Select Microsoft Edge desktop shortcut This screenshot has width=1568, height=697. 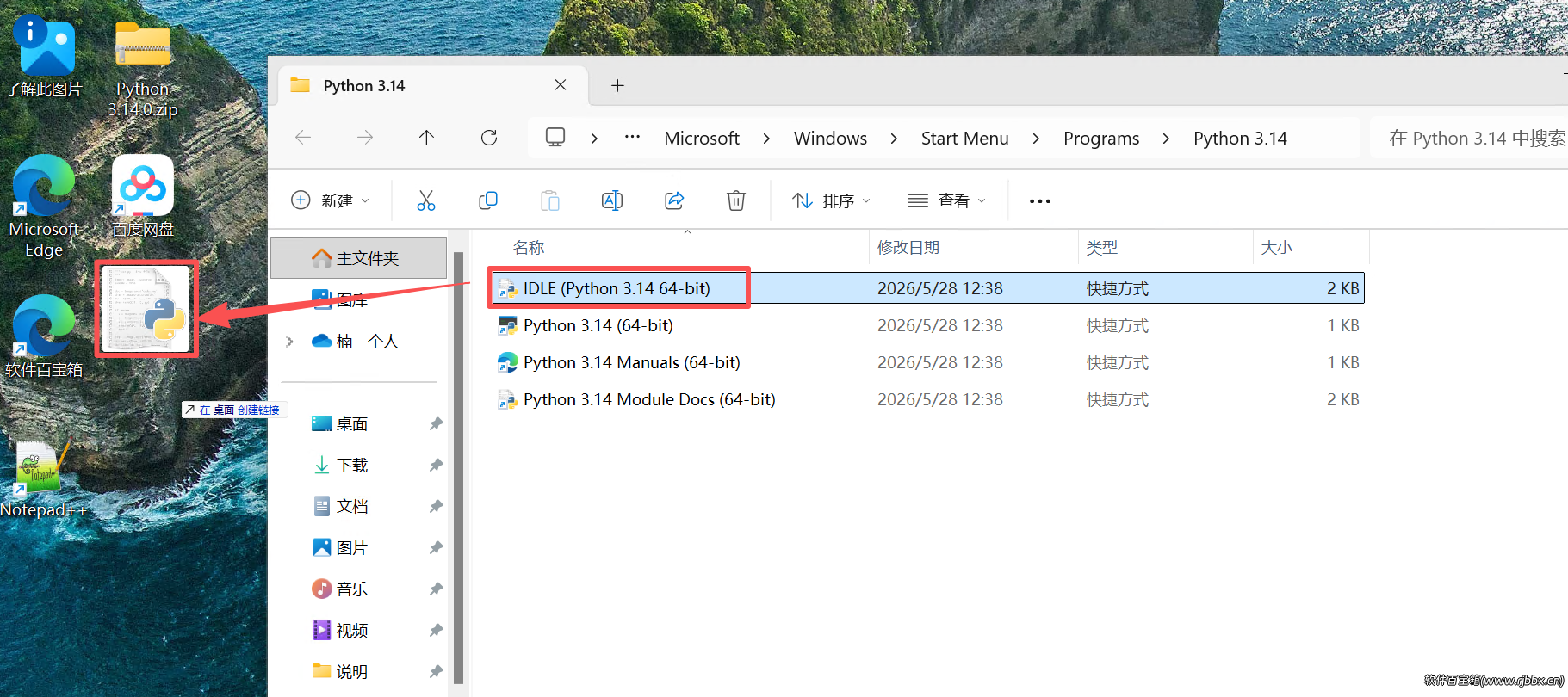click(x=44, y=207)
